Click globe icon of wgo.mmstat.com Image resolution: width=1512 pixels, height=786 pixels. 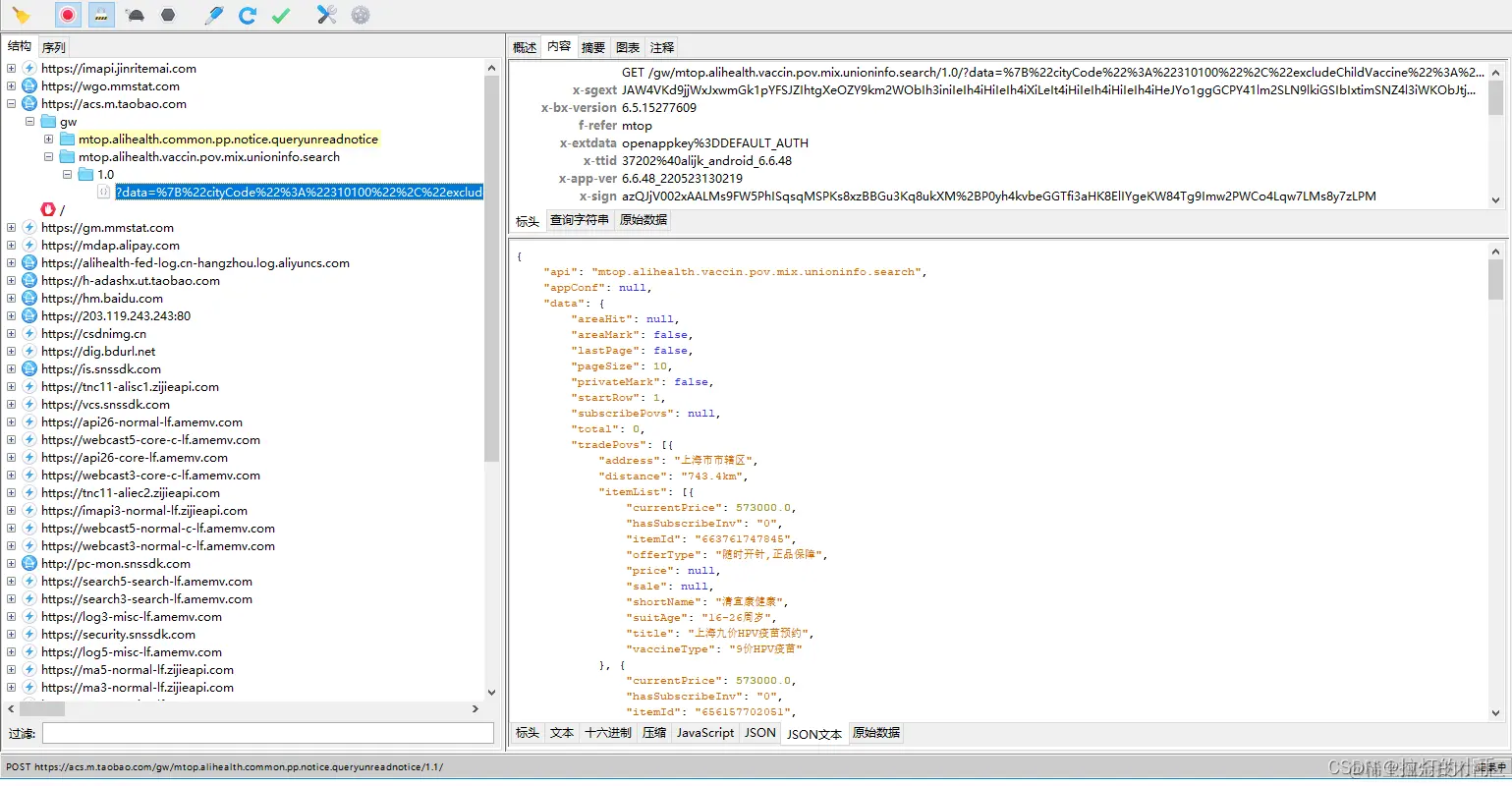29,86
